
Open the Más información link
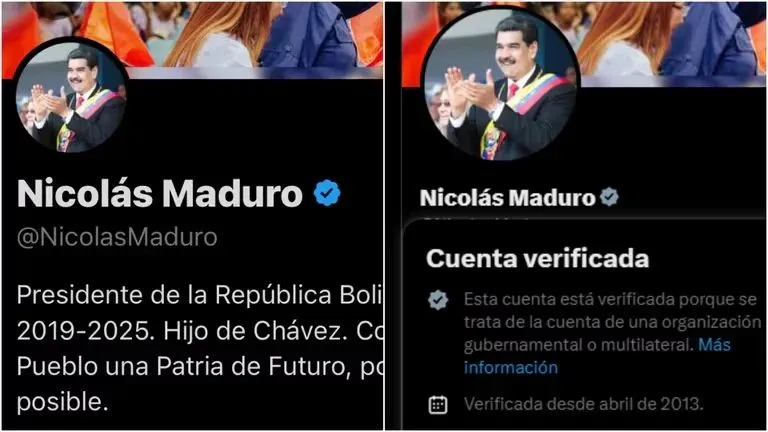(x=597, y=356)
